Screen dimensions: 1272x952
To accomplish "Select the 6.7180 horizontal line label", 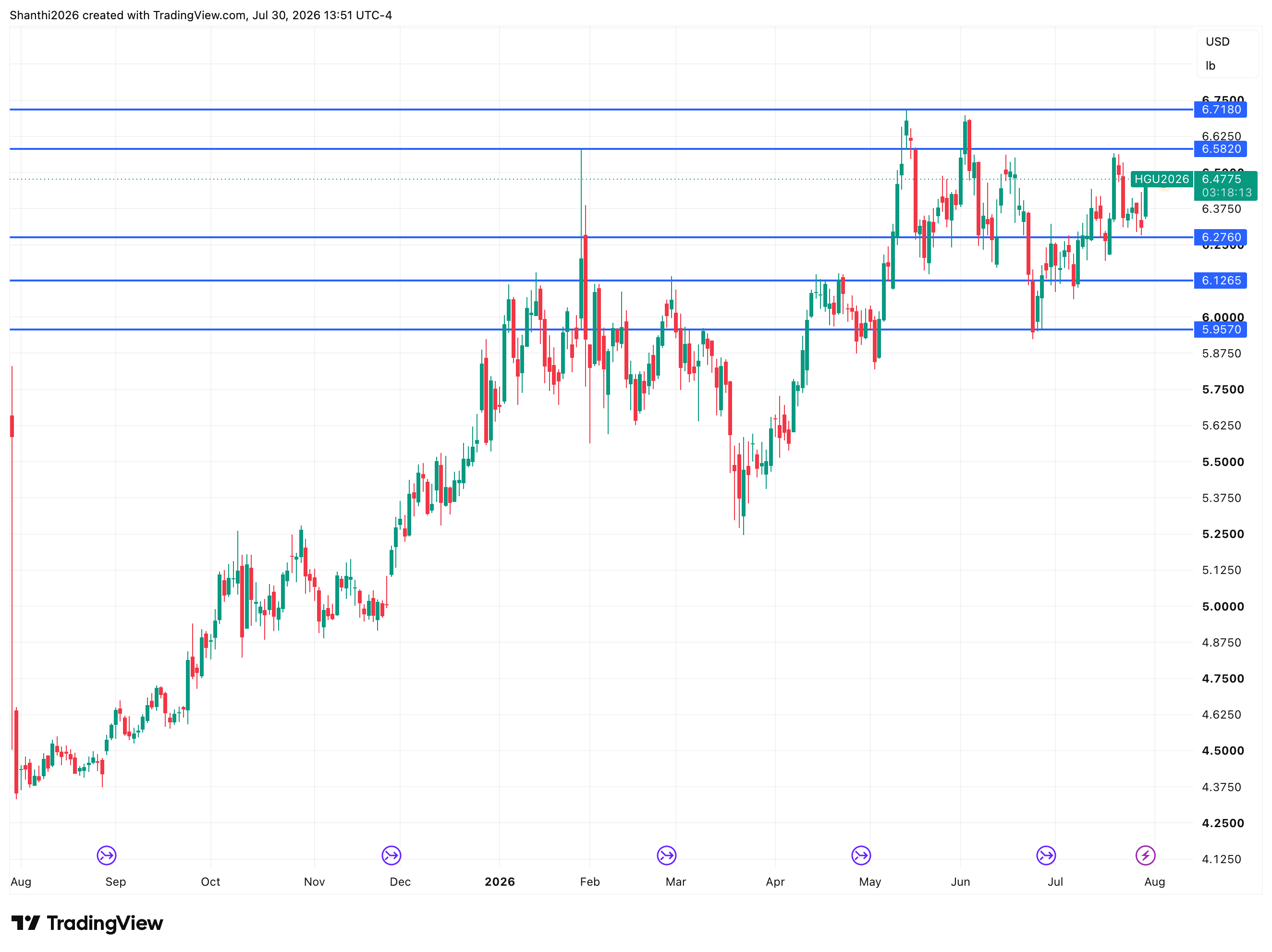I will pos(1220,109).
